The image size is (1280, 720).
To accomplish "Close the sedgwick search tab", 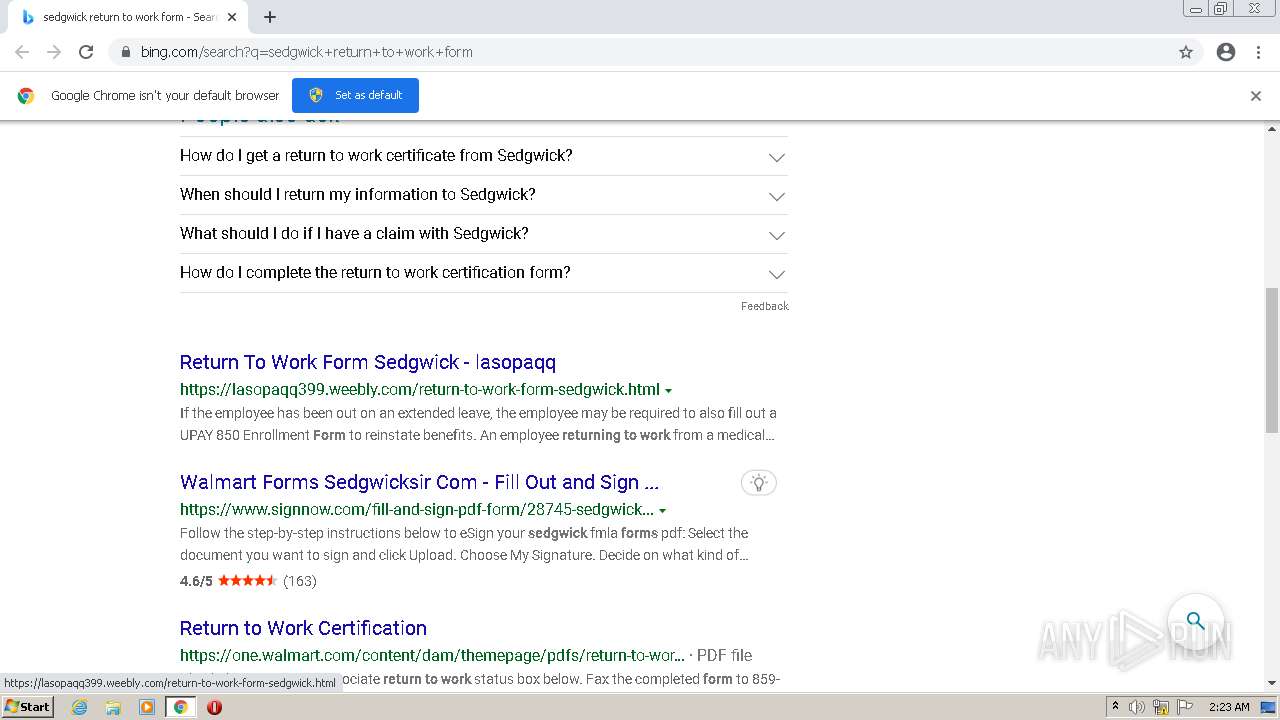I will point(232,17).
